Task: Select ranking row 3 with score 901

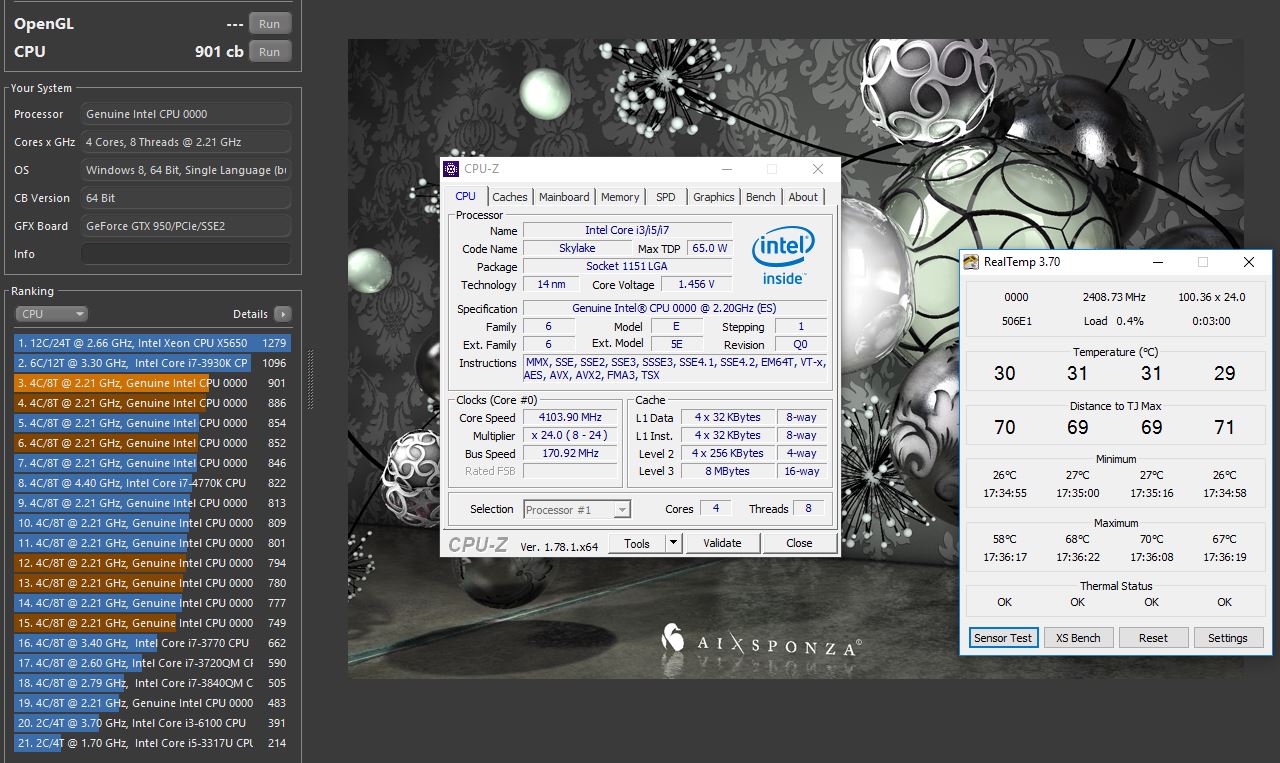Action: pos(152,383)
